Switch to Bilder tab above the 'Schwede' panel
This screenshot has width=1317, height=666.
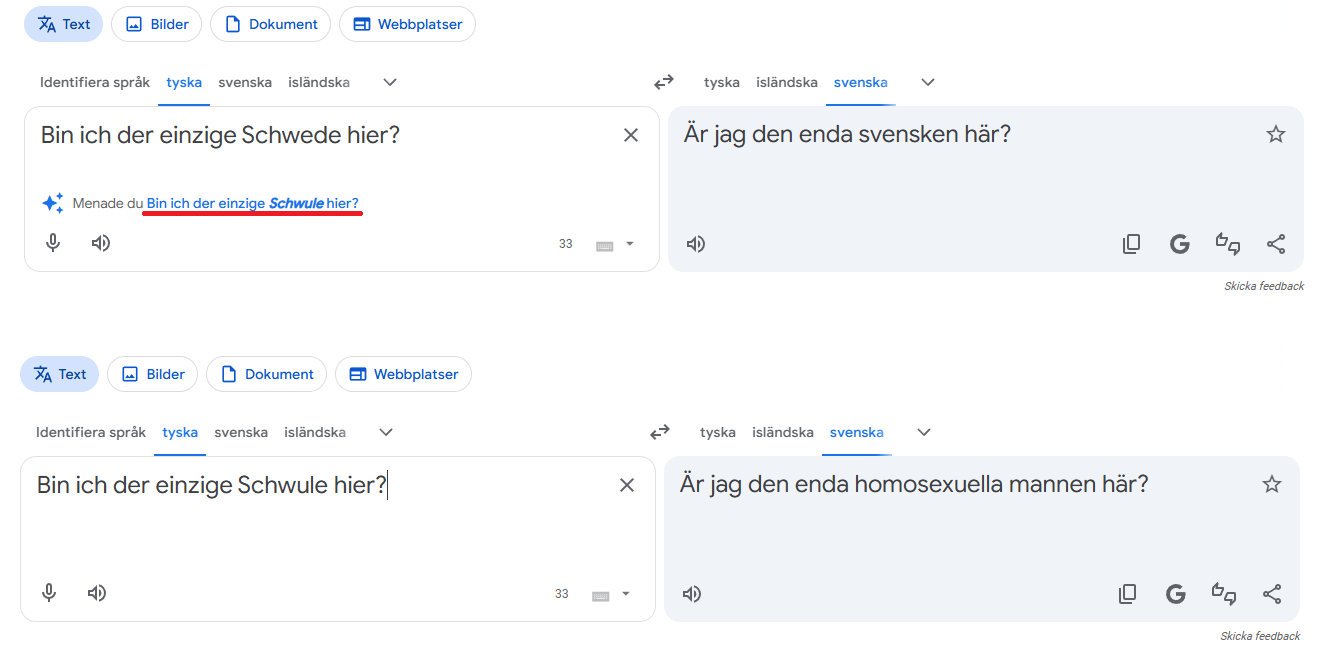click(x=157, y=24)
